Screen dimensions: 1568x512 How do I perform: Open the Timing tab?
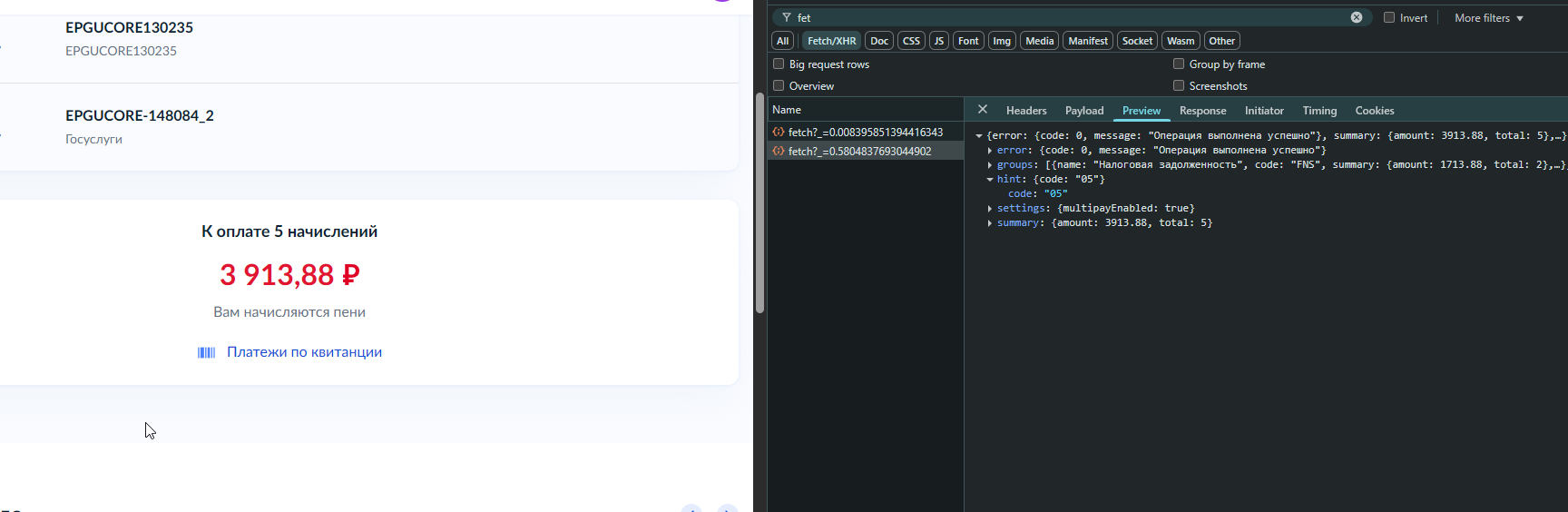[1319, 111]
